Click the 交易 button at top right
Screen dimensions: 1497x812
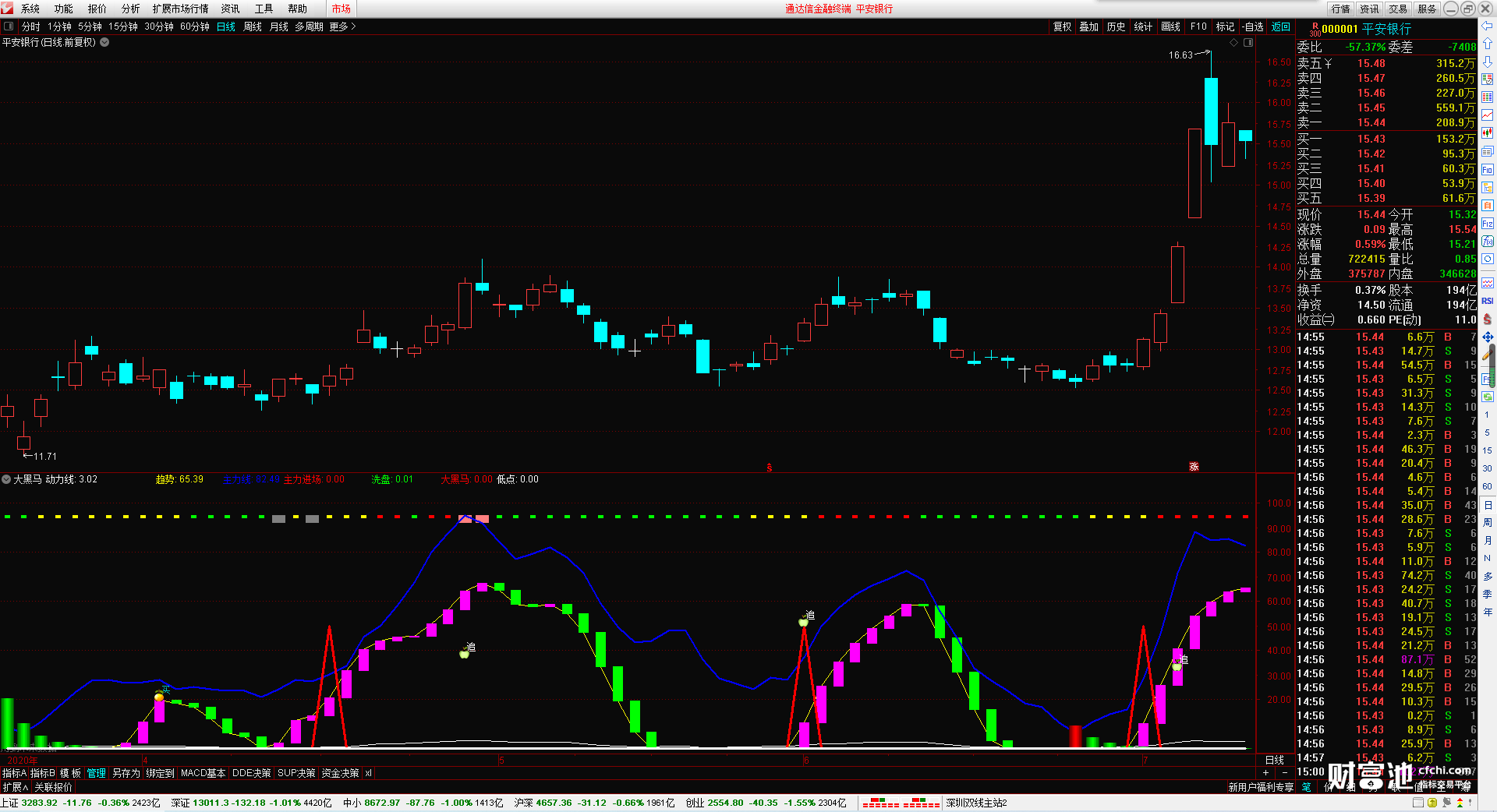[x=1398, y=9]
